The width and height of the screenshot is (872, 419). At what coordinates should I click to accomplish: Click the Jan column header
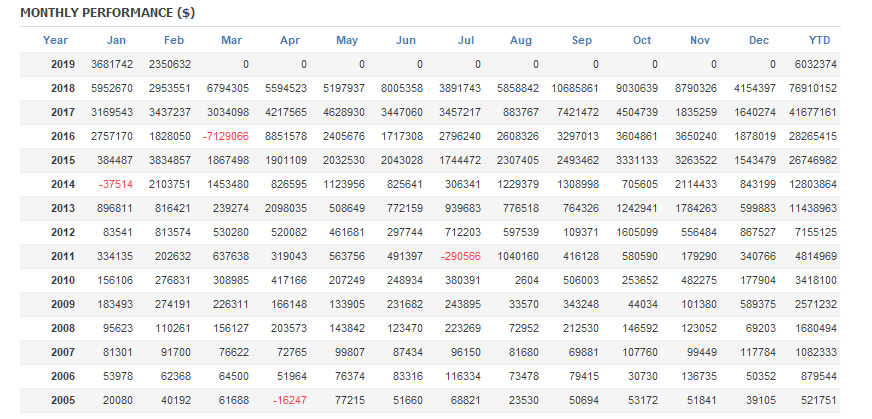click(117, 40)
